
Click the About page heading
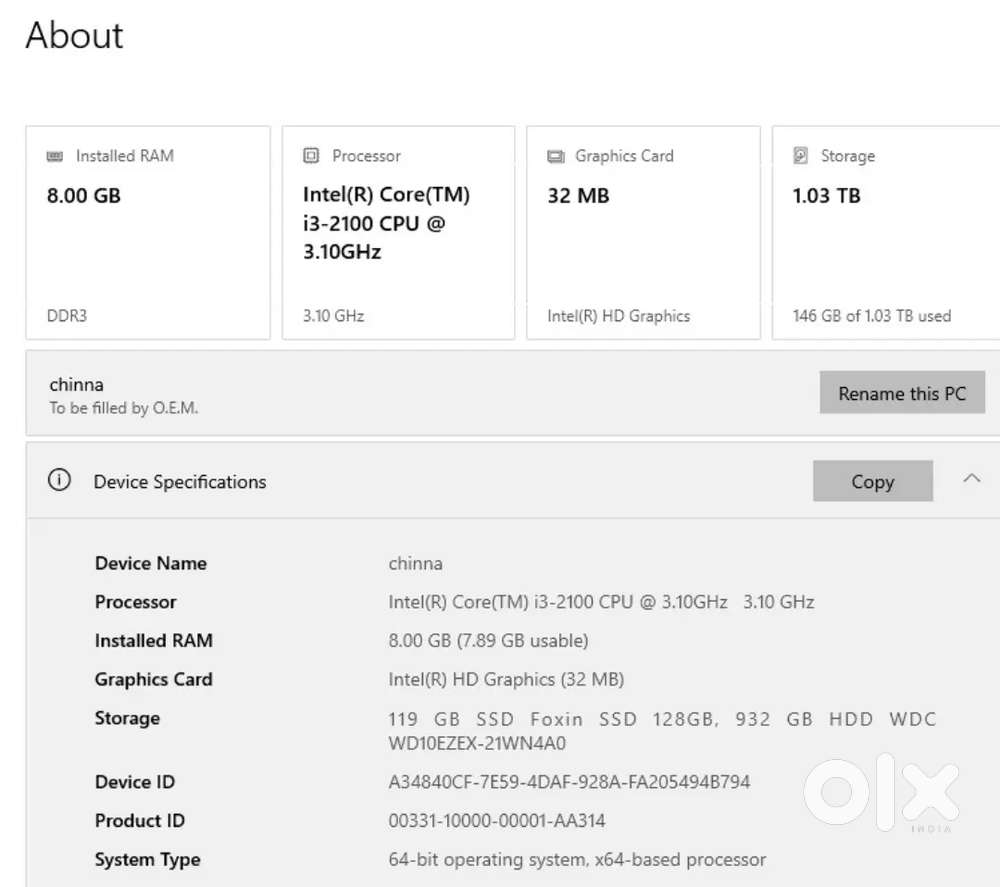[x=75, y=36]
